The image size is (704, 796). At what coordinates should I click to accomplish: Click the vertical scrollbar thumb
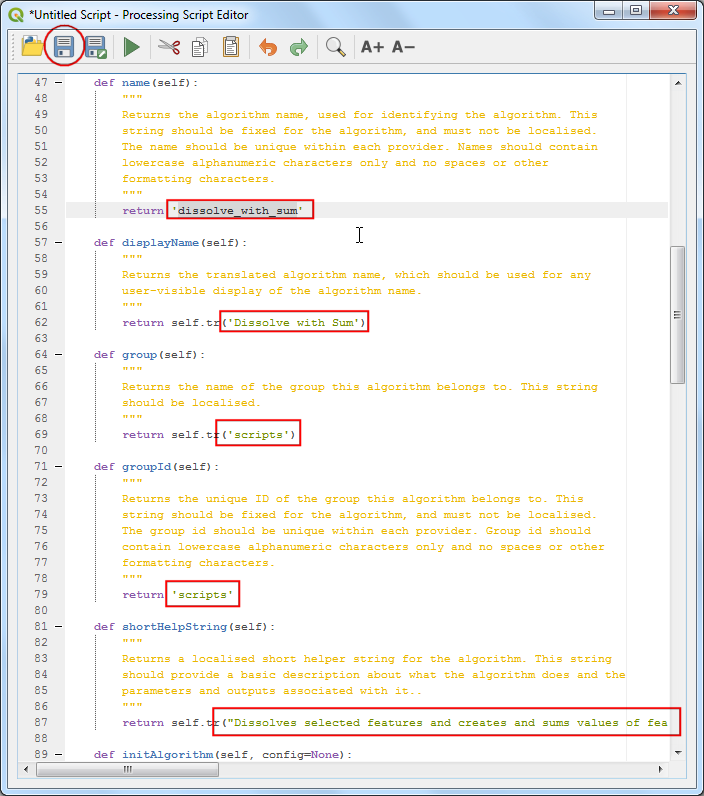(x=677, y=314)
